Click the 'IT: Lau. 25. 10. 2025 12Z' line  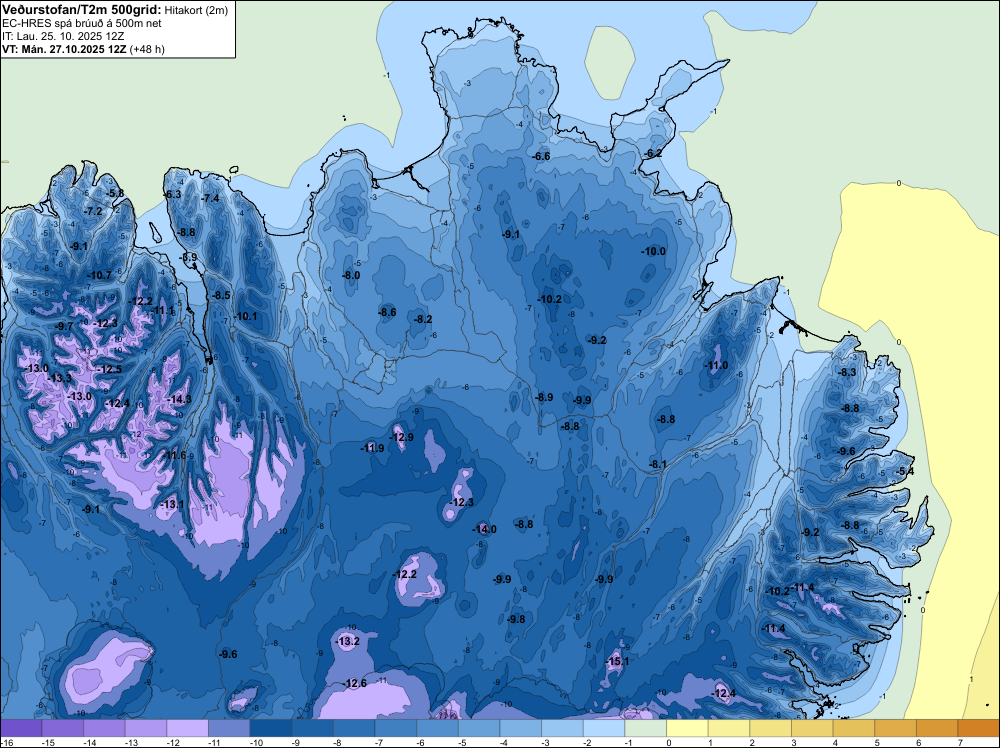[x=63, y=36]
